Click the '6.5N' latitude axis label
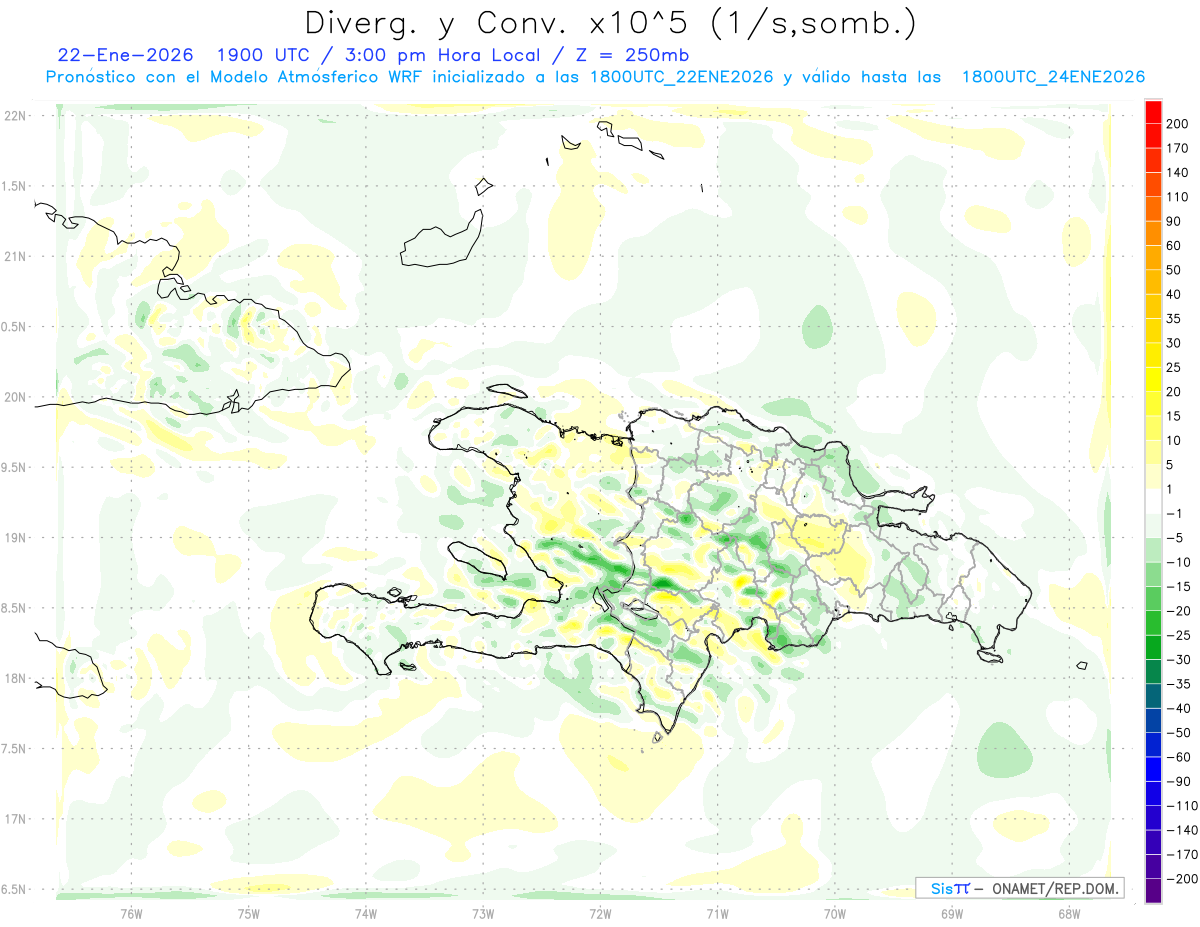Image resolution: width=1200 pixels, height=927 pixels. tap(14, 890)
